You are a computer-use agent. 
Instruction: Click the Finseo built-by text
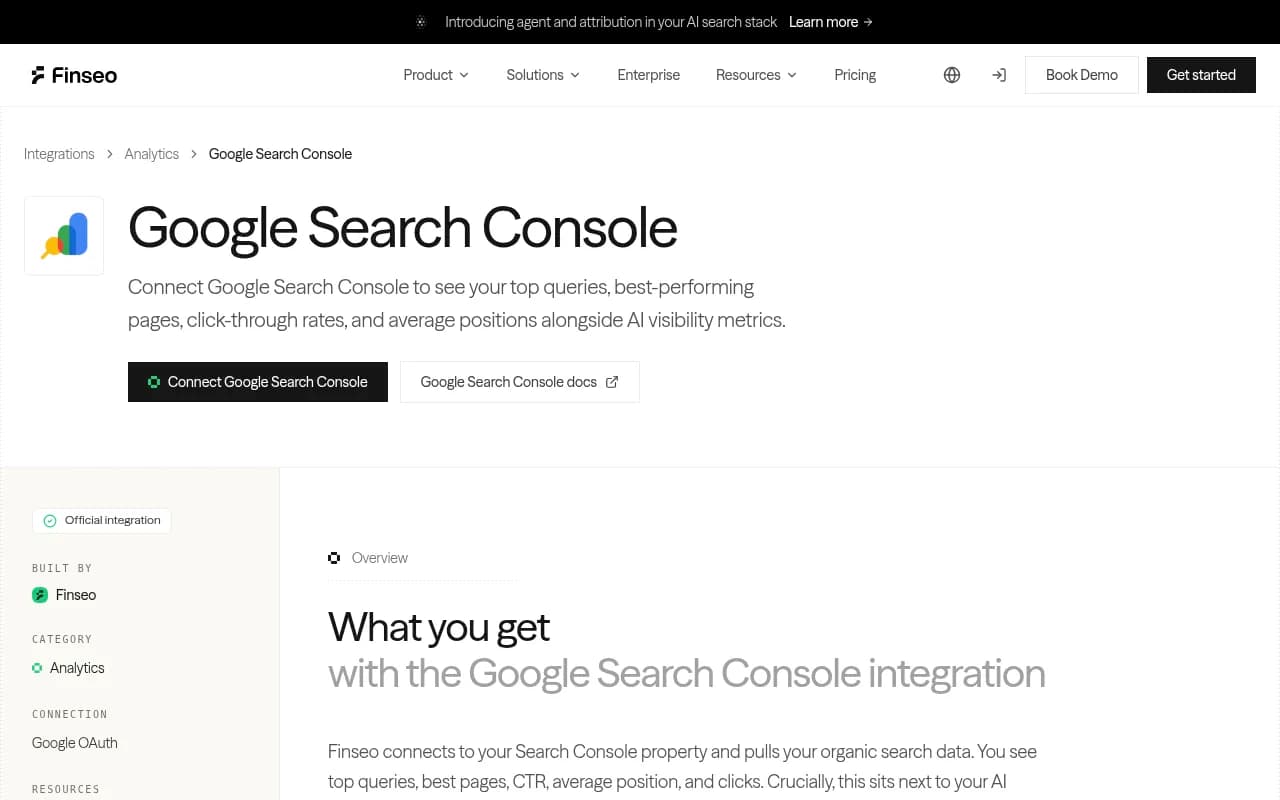pyautogui.click(x=76, y=595)
